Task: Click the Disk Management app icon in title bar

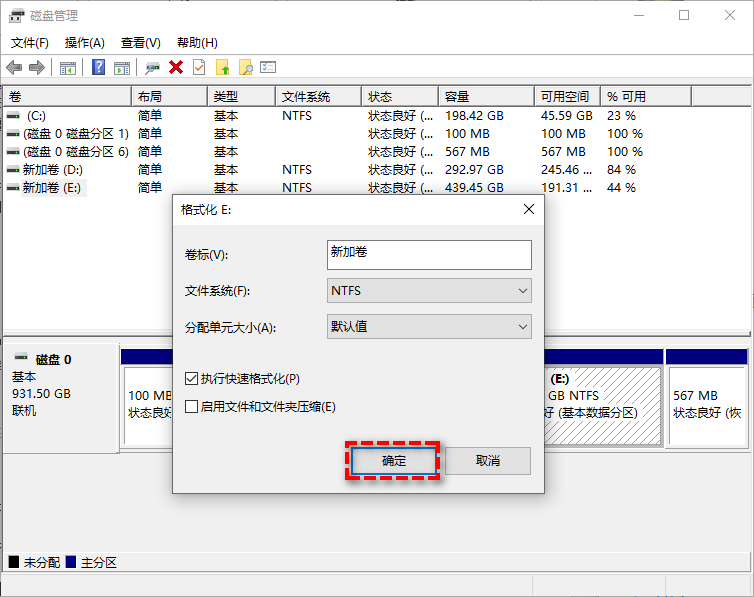Action: tap(16, 15)
